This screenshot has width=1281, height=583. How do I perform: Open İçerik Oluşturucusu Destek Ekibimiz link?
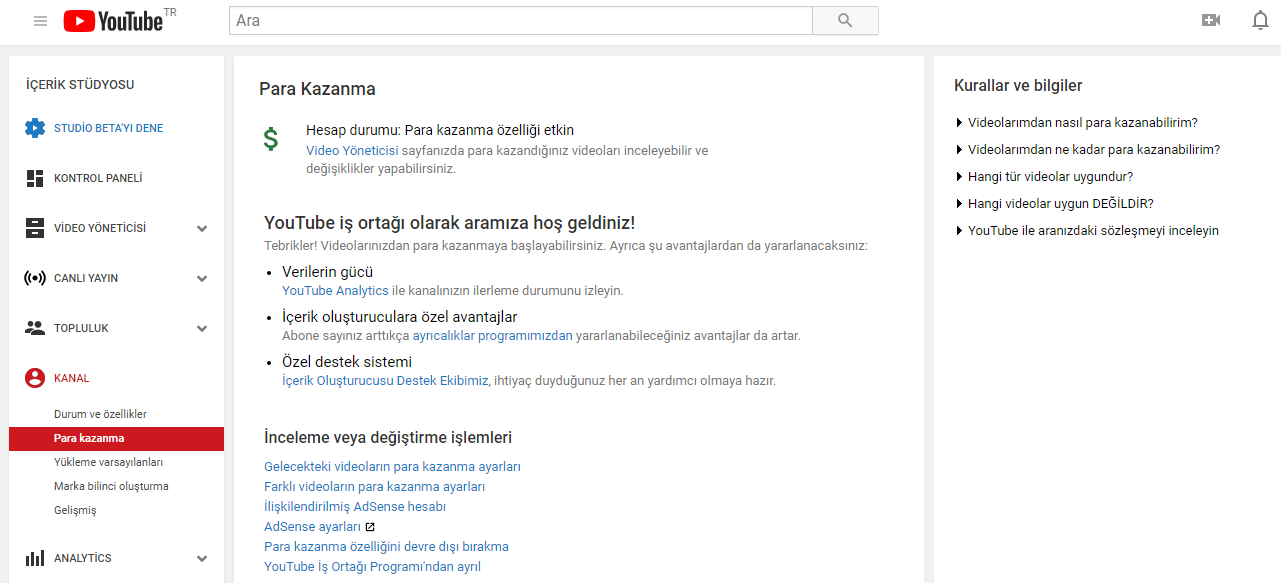coord(385,381)
